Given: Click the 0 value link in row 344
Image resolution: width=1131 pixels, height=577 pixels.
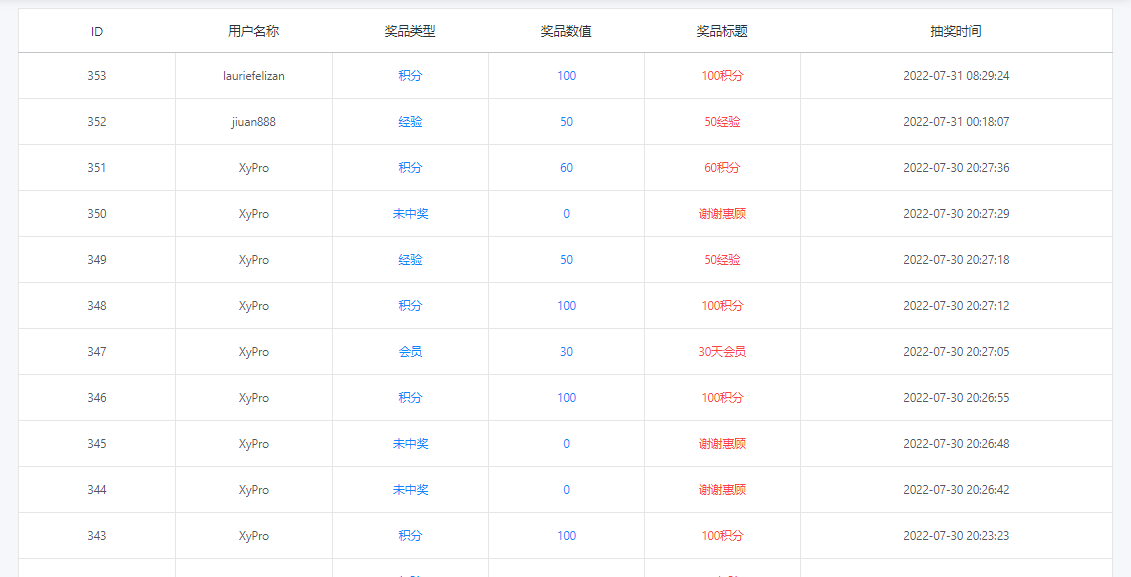Looking at the screenshot, I should pos(565,489).
